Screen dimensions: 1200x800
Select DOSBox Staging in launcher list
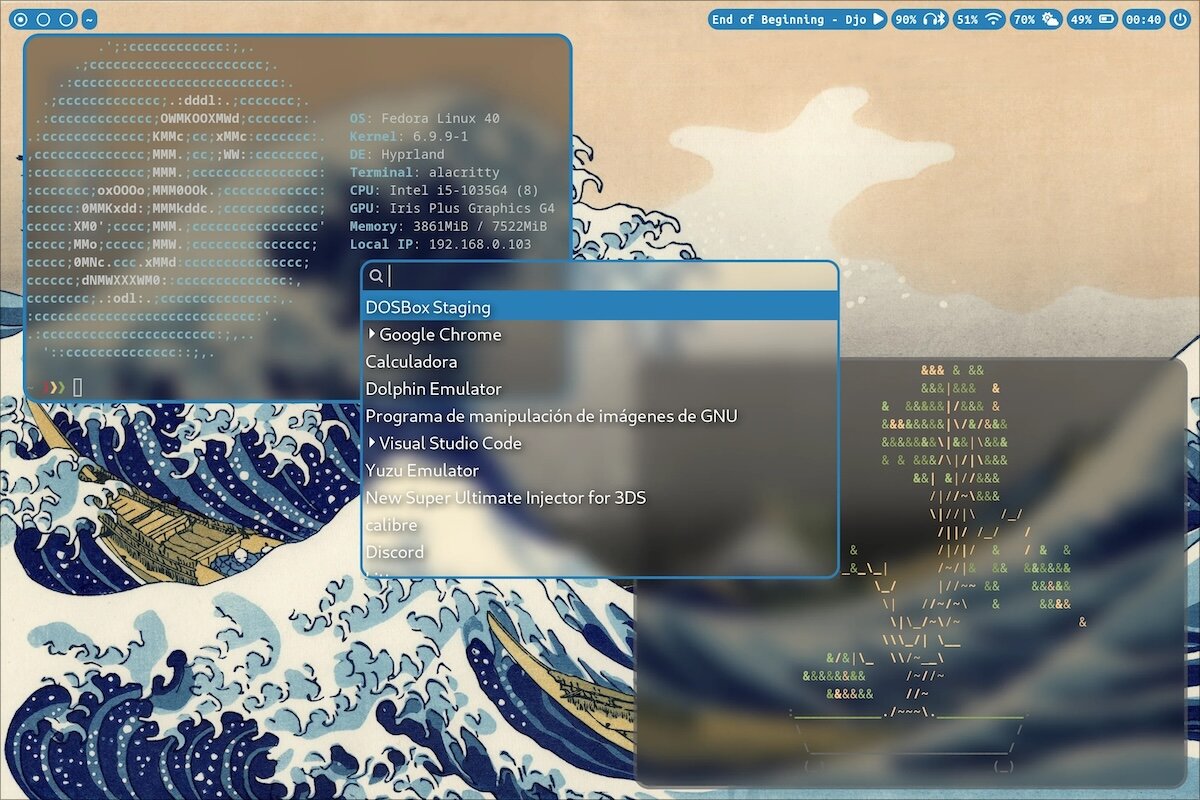coord(428,307)
